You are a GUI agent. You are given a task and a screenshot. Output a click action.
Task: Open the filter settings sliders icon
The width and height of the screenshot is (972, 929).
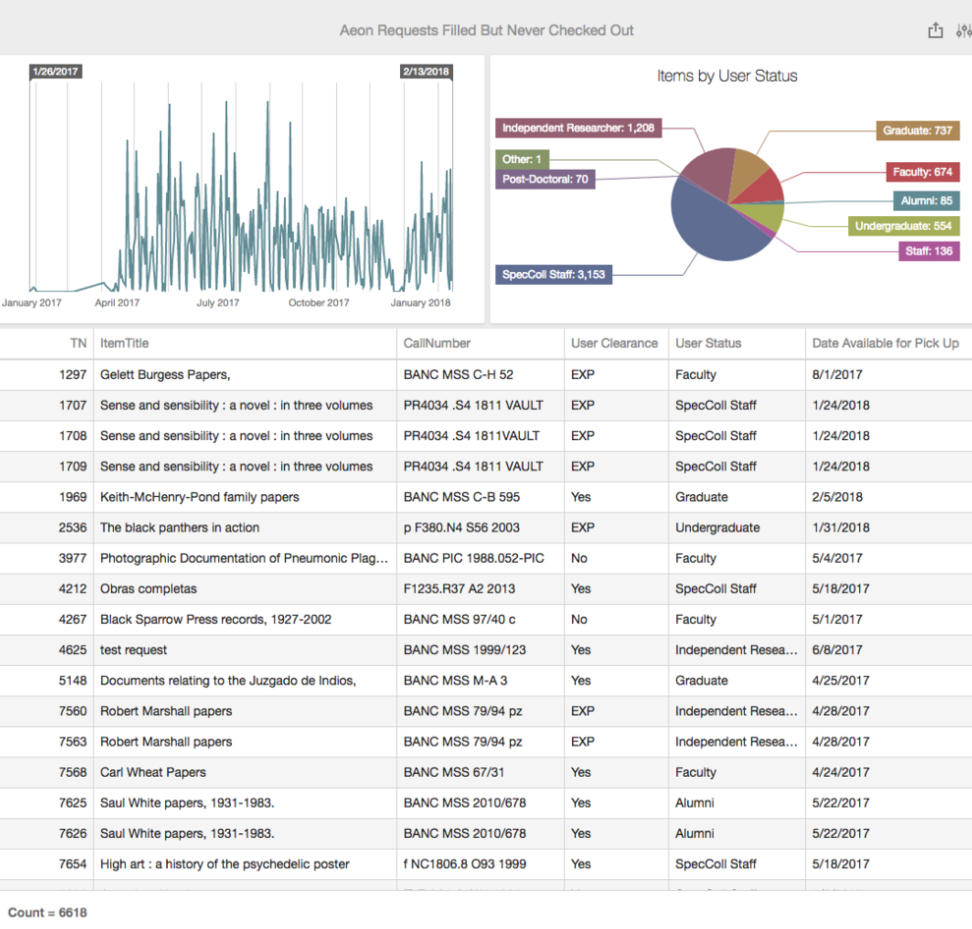click(x=965, y=31)
